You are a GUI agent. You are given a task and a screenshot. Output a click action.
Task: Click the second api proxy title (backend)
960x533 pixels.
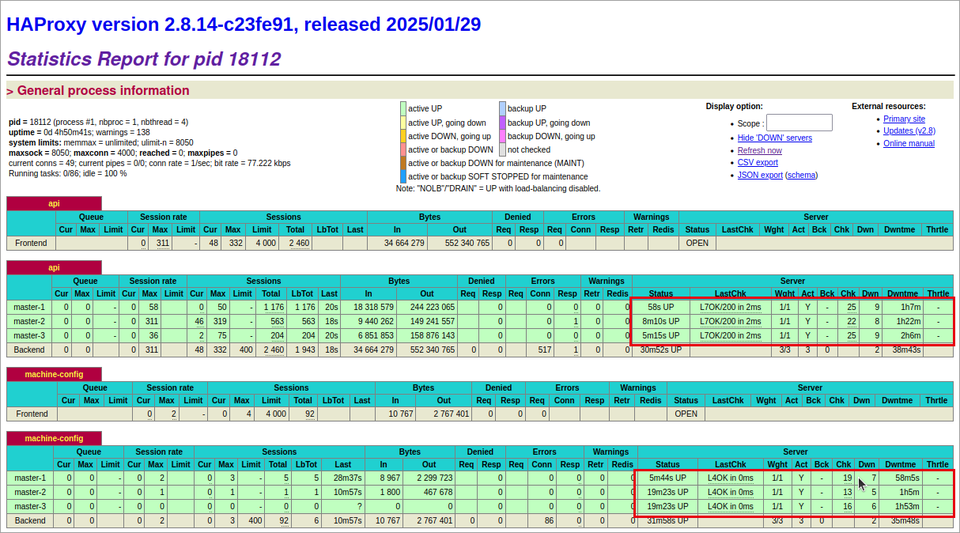[x=54, y=268]
